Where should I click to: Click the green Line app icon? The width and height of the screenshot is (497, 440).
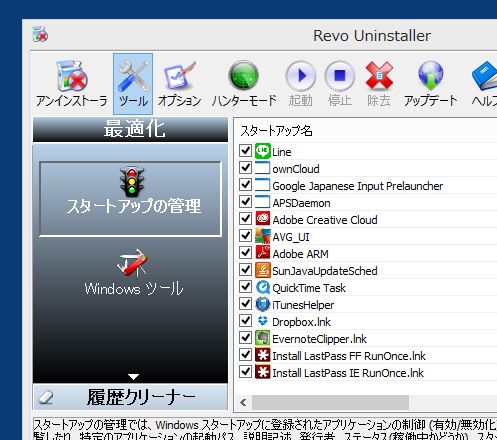(263, 151)
